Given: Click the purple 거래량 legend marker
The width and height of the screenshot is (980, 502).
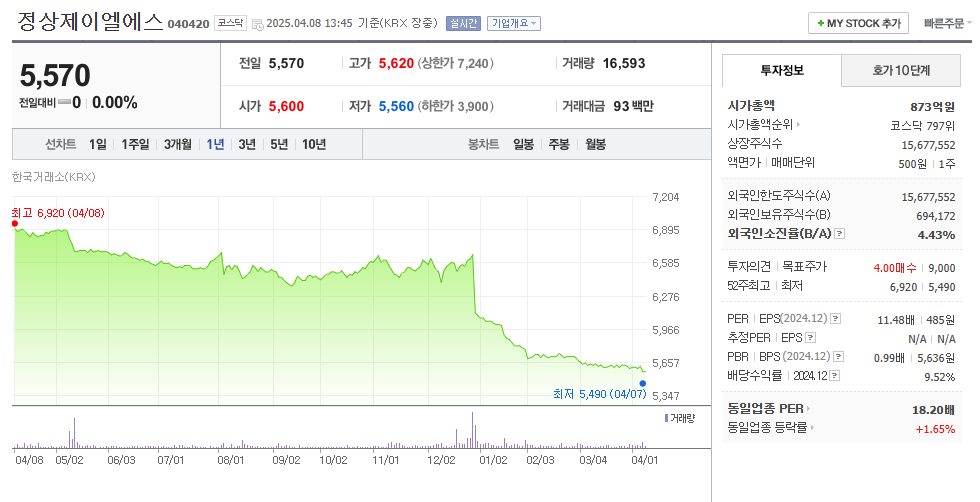Looking at the screenshot, I should [666, 418].
